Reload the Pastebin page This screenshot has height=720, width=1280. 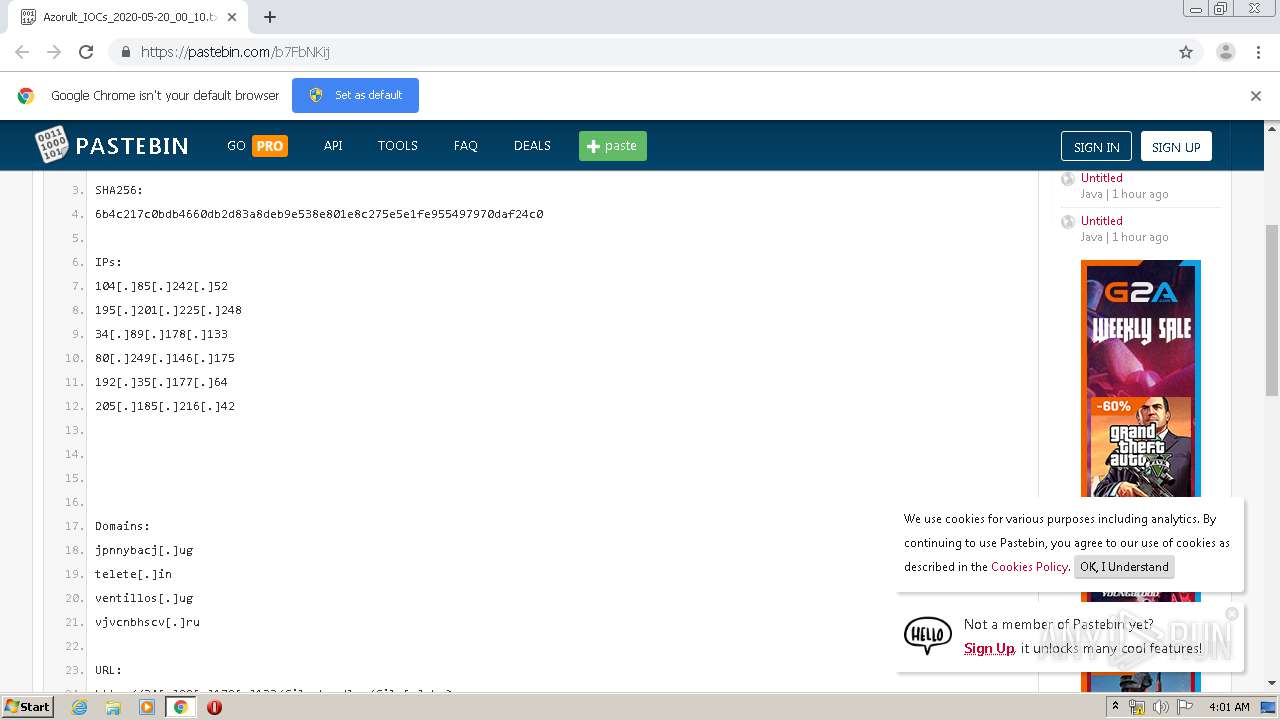[86, 52]
